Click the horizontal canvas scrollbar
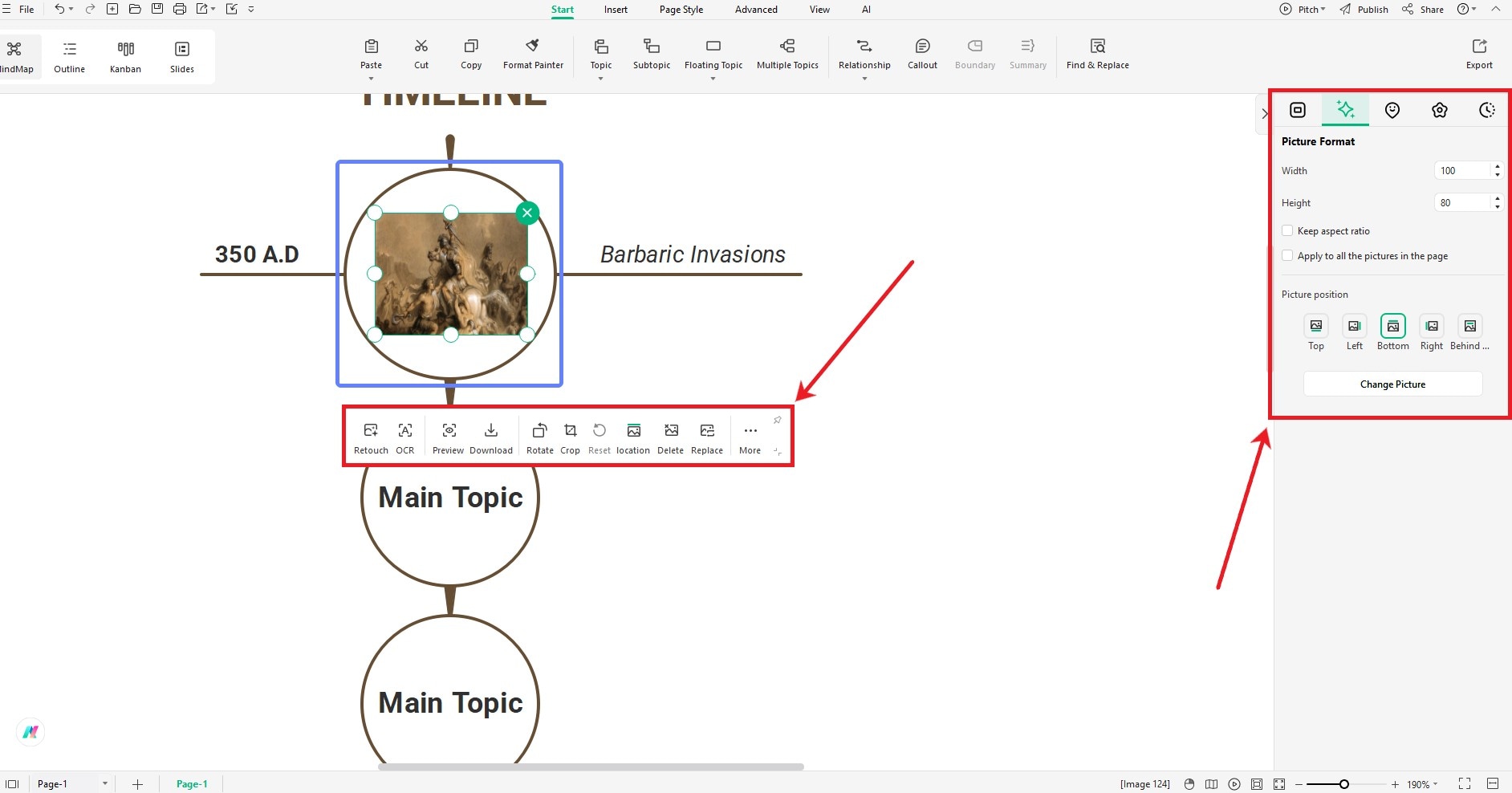Image resolution: width=1512 pixels, height=793 pixels. pyautogui.click(x=591, y=767)
